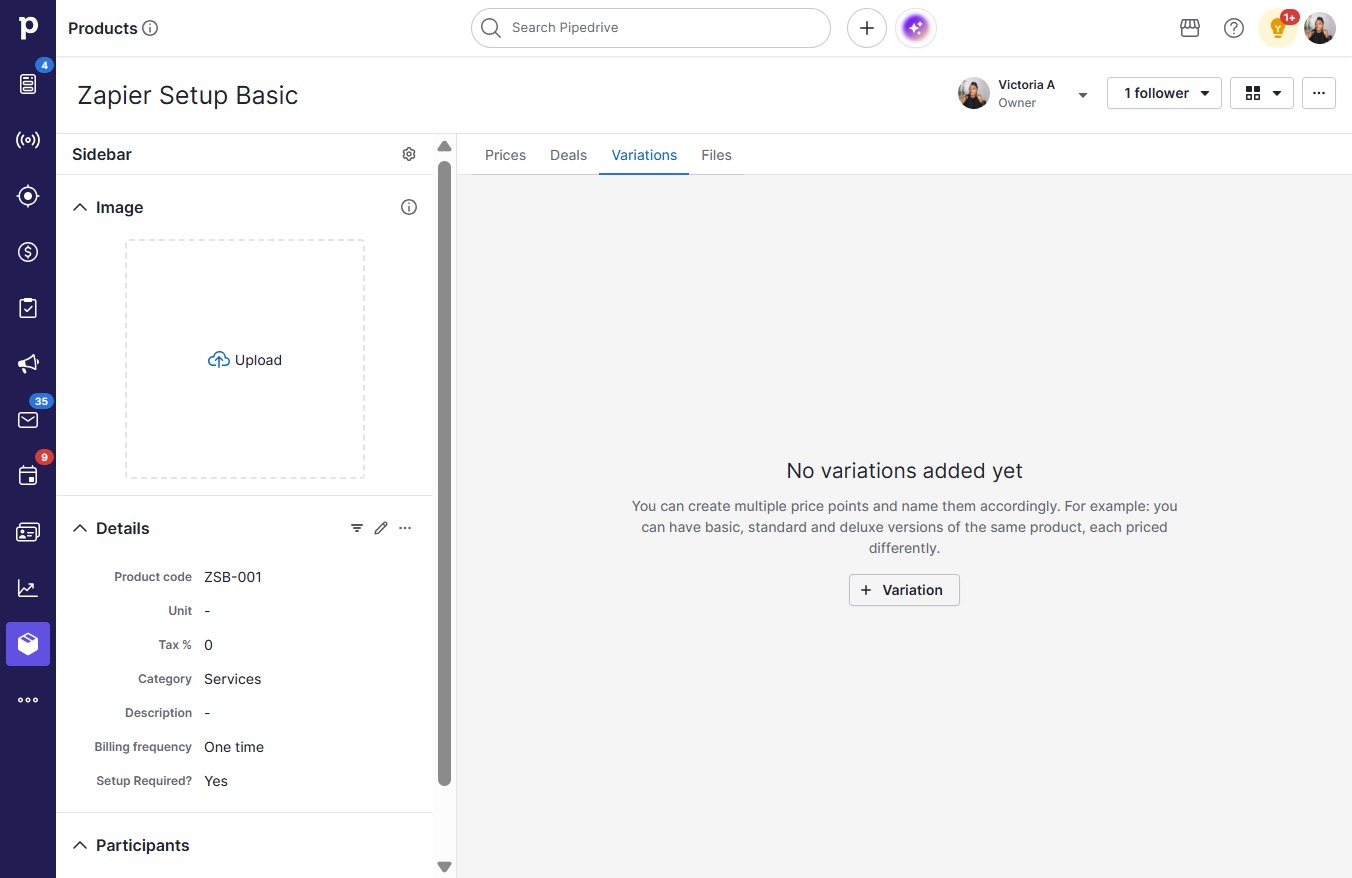This screenshot has height=878, width=1352.
Task: Click the Billing frequency value One time
Action: click(x=234, y=747)
